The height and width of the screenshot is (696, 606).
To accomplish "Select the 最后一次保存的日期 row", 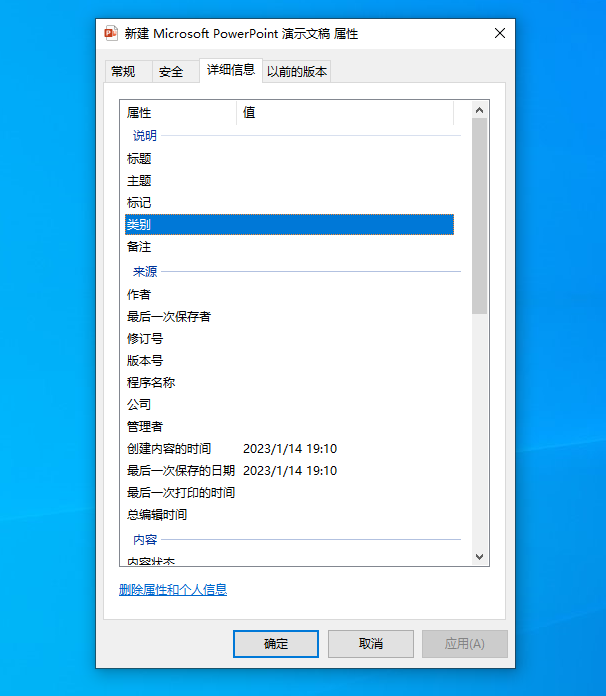I will point(289,471).
